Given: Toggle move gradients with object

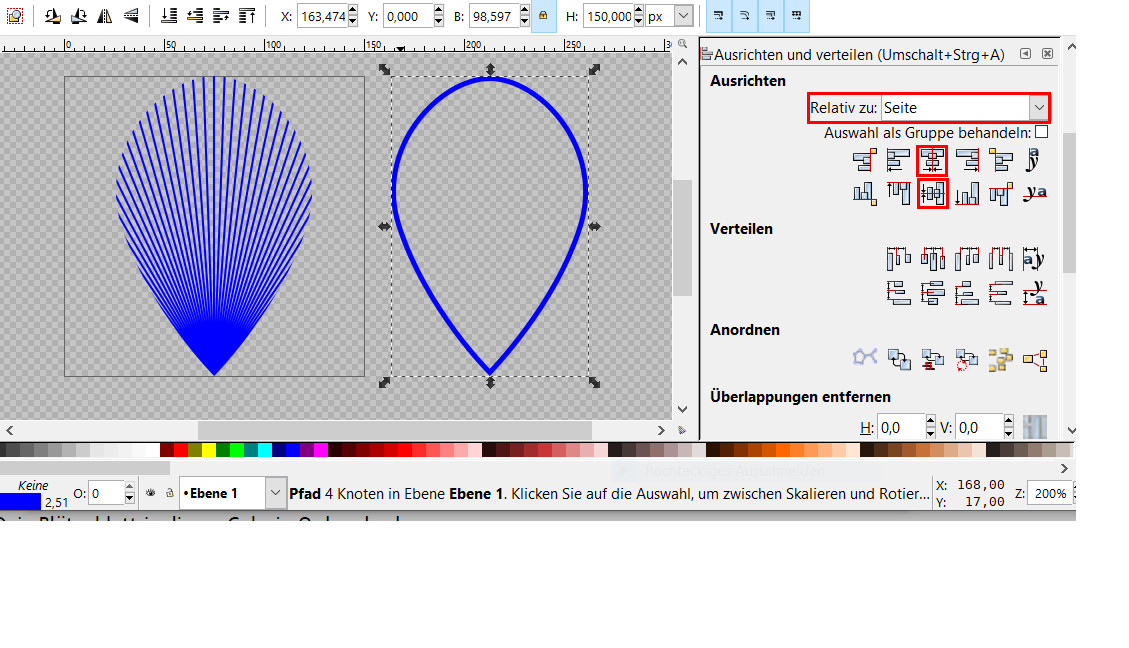Looking at the screenshot, I should tap(770, 16).
